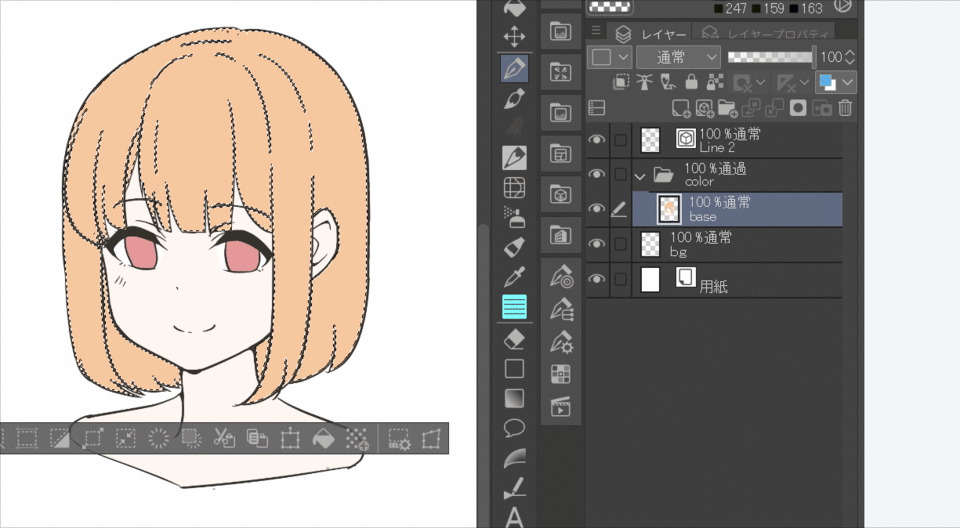This screenshot has width=960, height=528.
Task: Check the box beside Line 2 layer
Action: pos(620,140)
